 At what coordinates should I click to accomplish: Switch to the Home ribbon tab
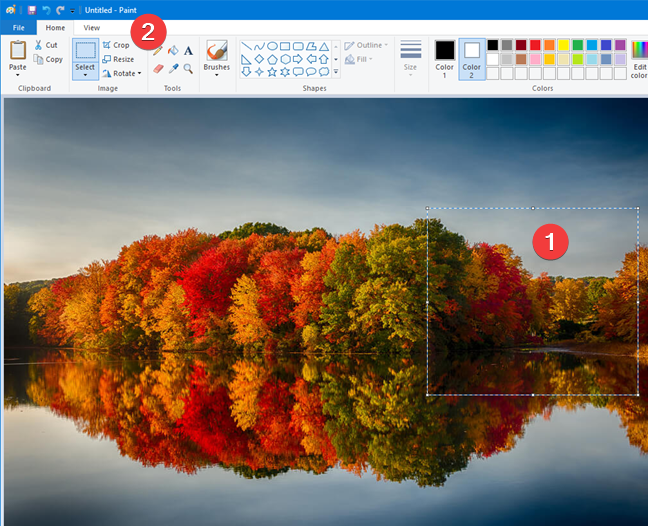pos(55,28)
